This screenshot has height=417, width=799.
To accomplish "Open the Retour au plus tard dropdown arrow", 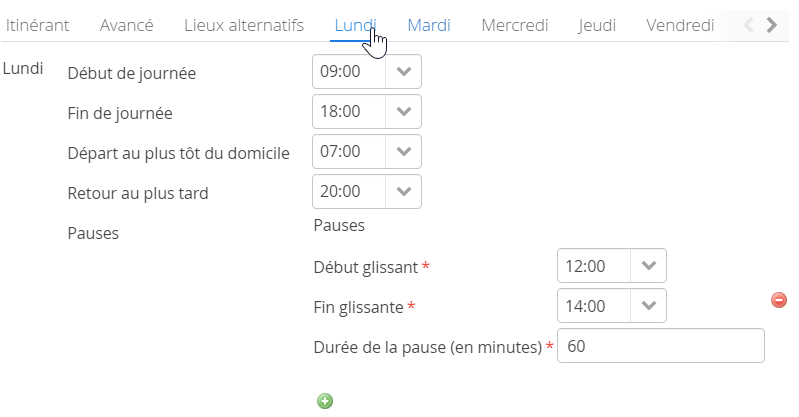I will pos(404,191).
